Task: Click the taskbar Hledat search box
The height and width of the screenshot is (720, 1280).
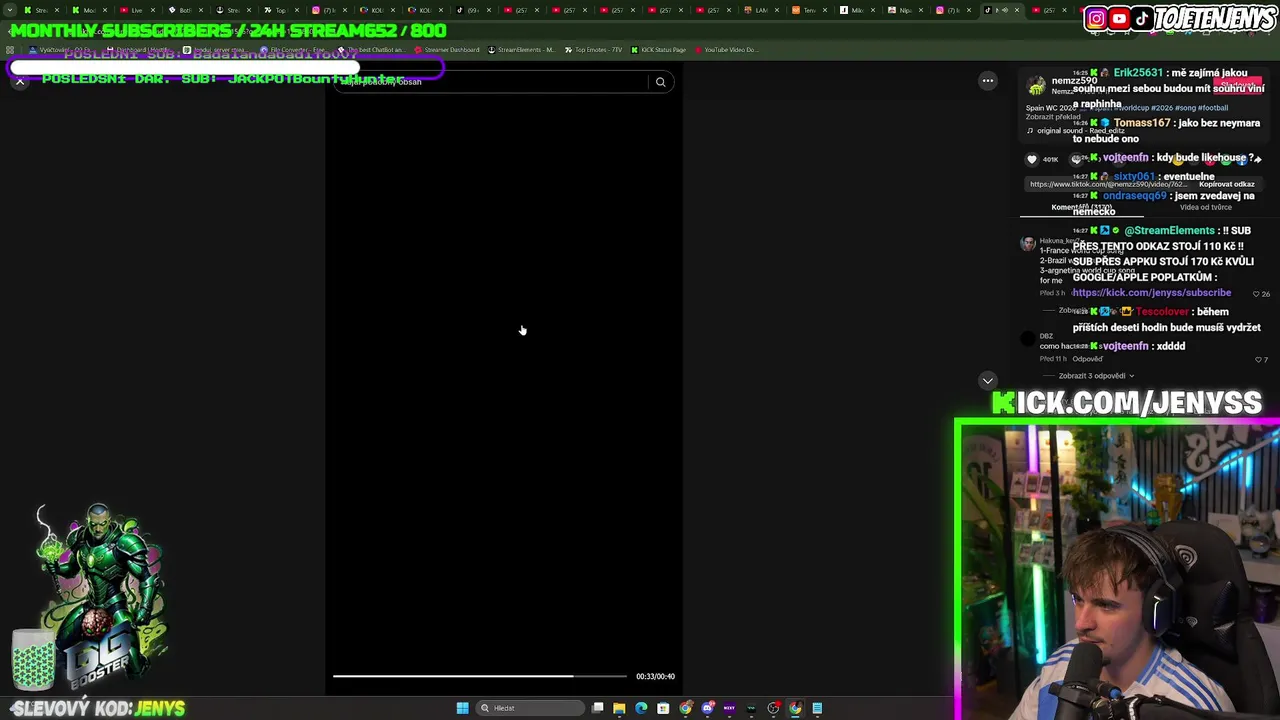Action: [x=530, y=708]
